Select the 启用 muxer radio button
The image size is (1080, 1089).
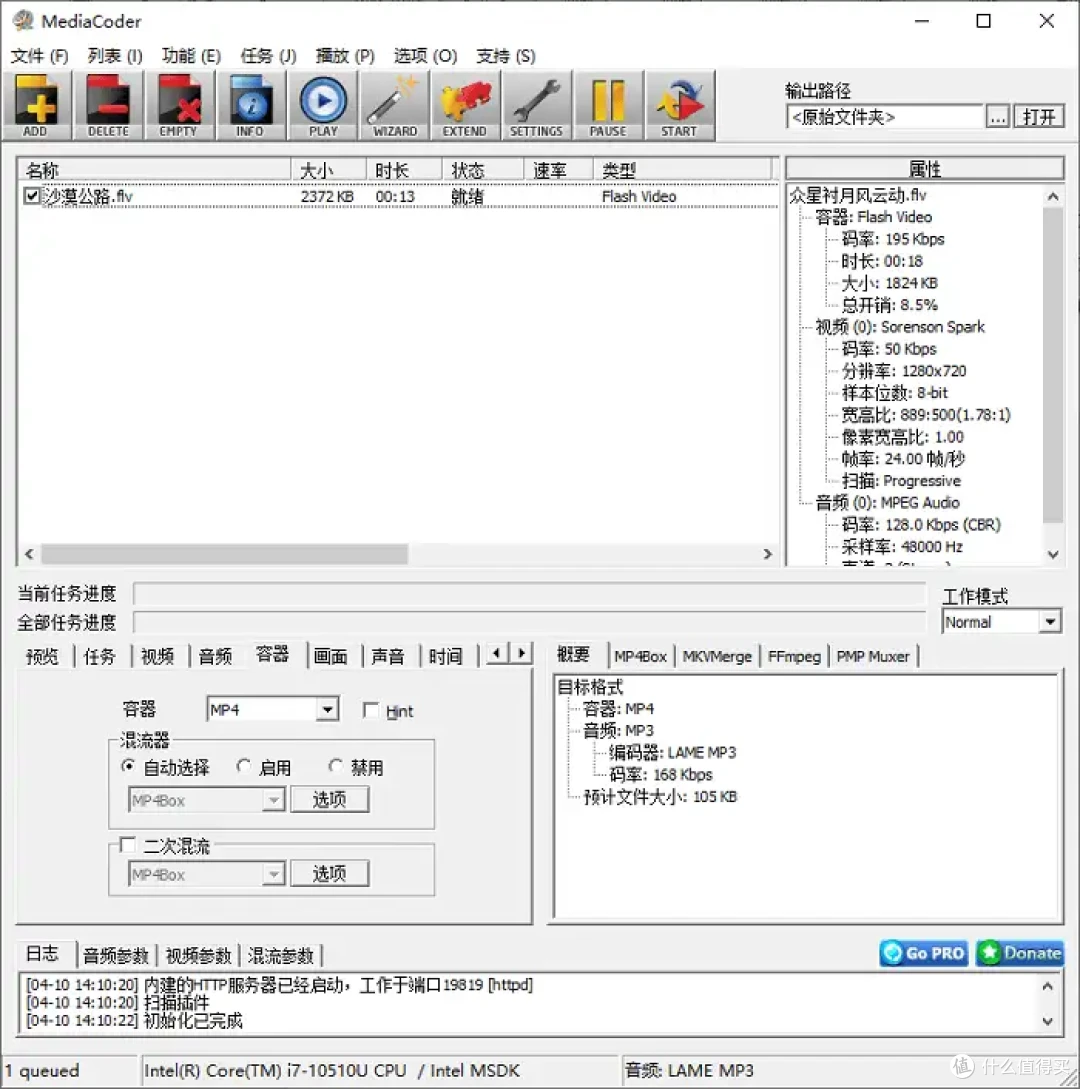[x=244, y=766]
